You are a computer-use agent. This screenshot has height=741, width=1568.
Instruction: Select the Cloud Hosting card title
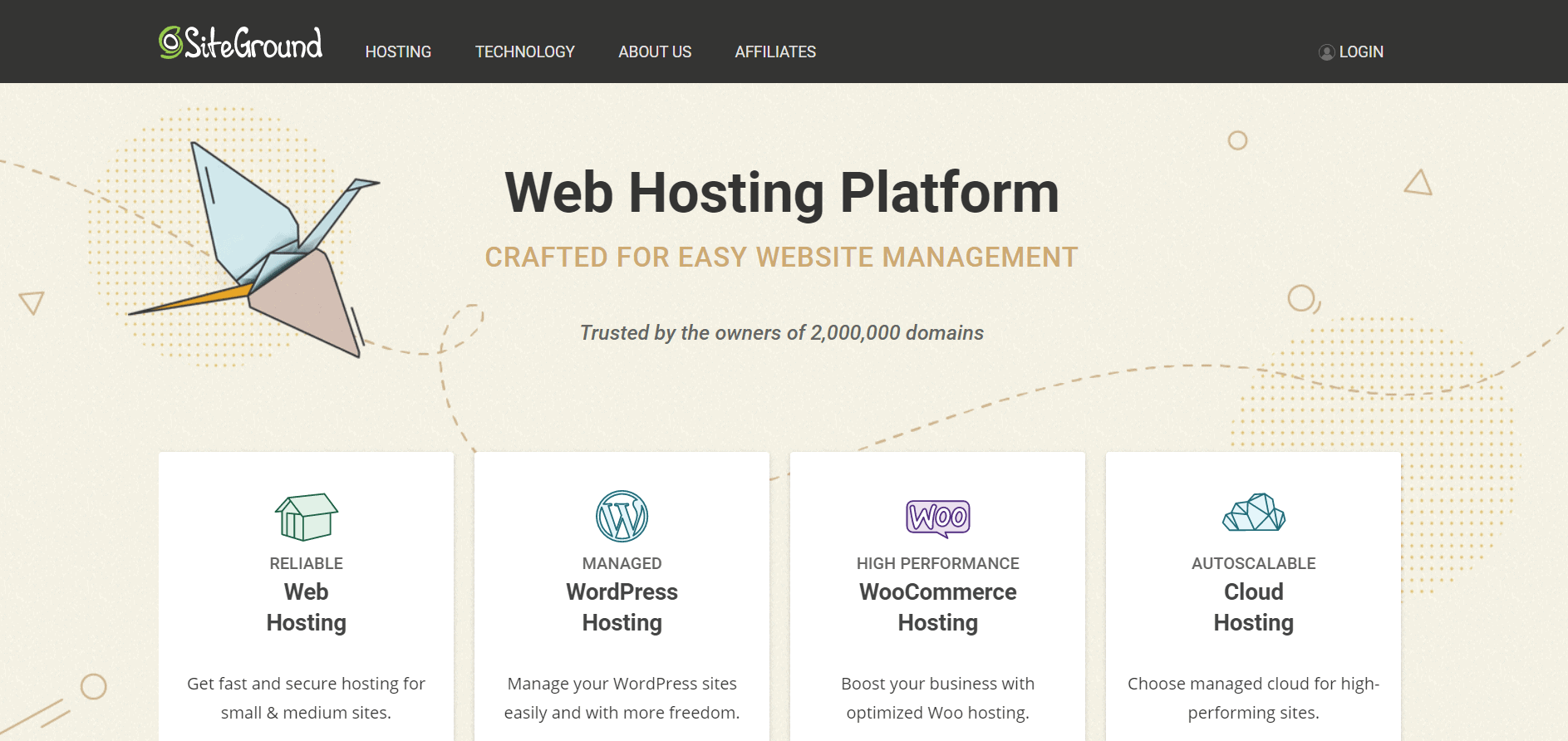1253,607
